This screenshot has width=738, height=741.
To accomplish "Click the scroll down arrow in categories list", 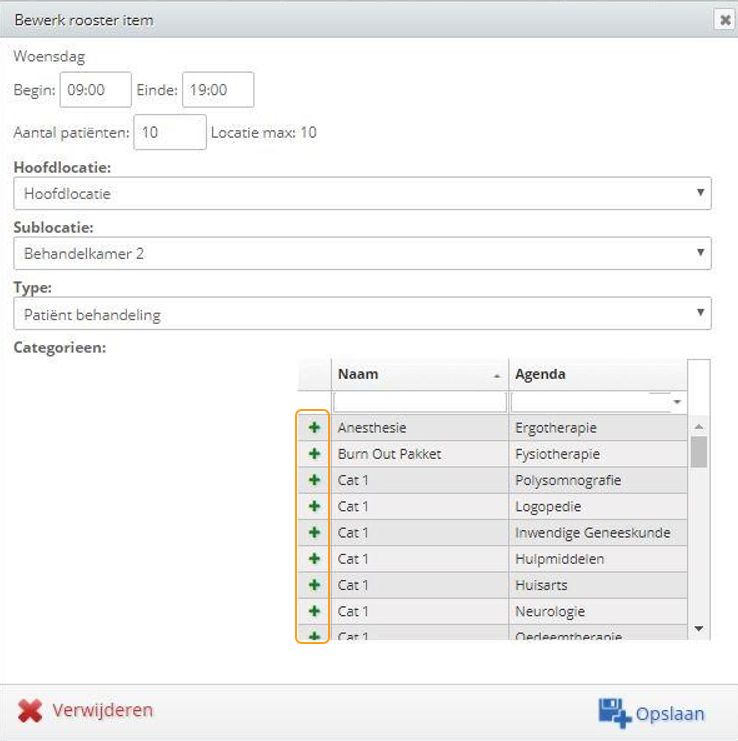I will (x=699, y=629).
